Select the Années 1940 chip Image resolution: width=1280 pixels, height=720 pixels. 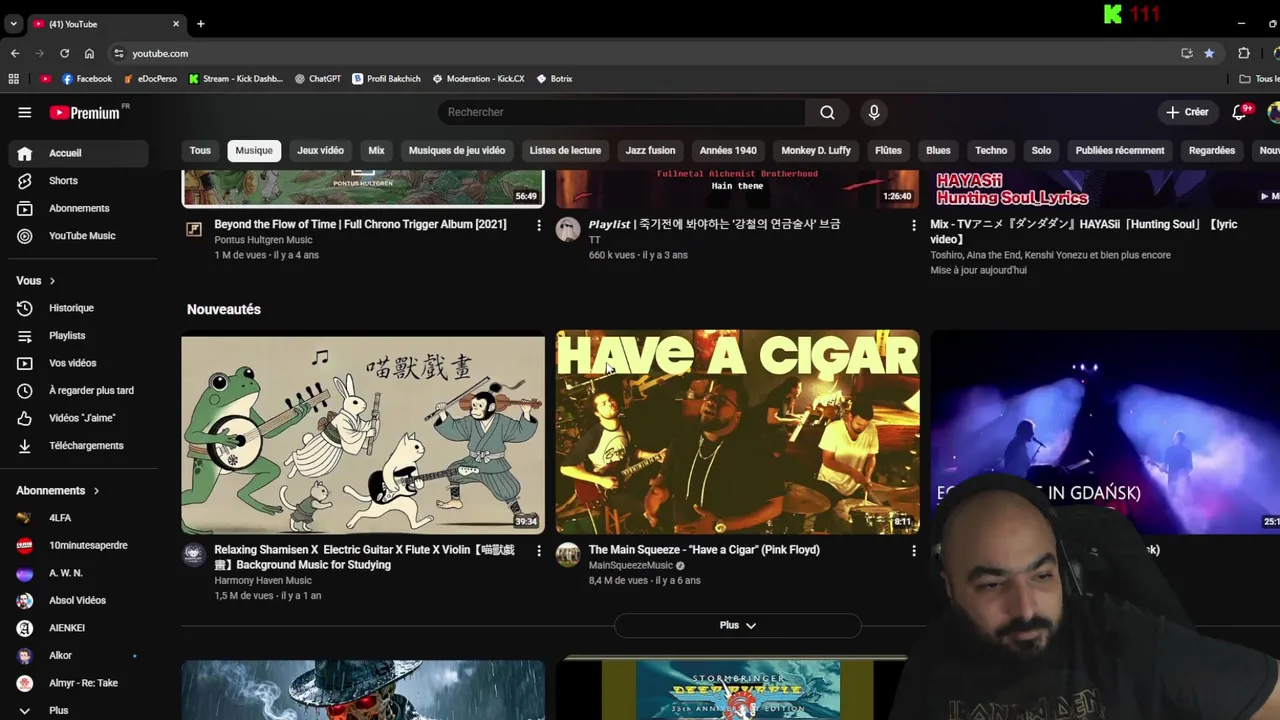728,150
